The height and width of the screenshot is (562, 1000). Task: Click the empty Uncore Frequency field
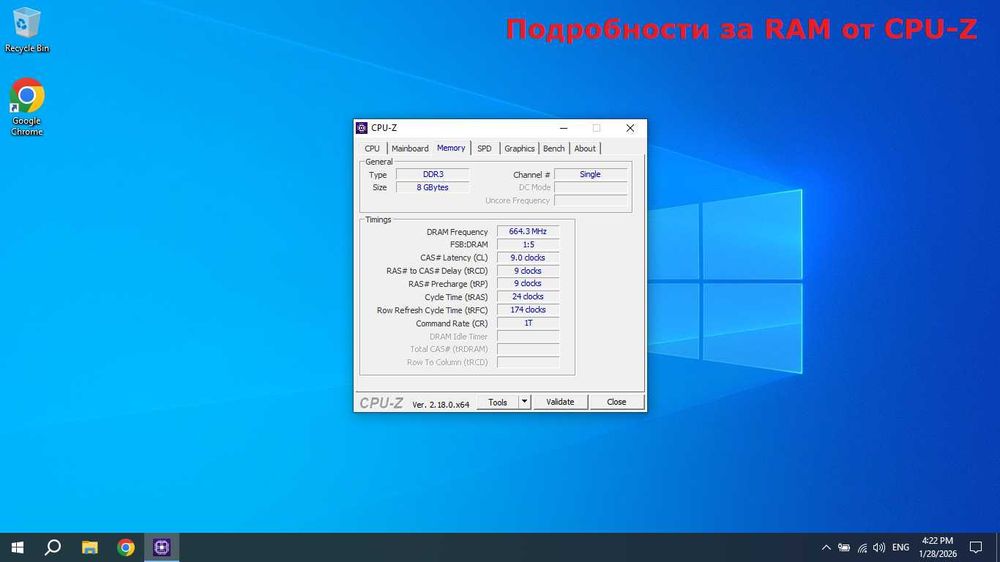[x=590, y=200]
